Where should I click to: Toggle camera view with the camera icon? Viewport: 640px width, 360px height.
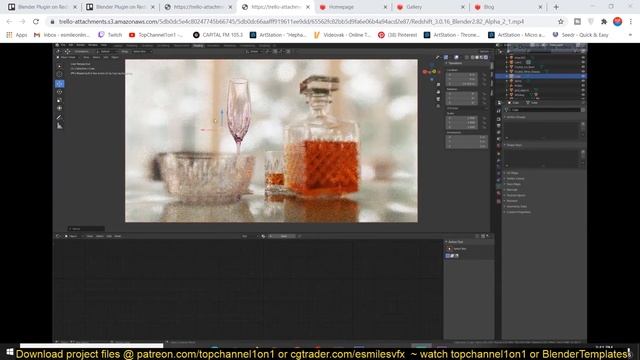point(438,99)
